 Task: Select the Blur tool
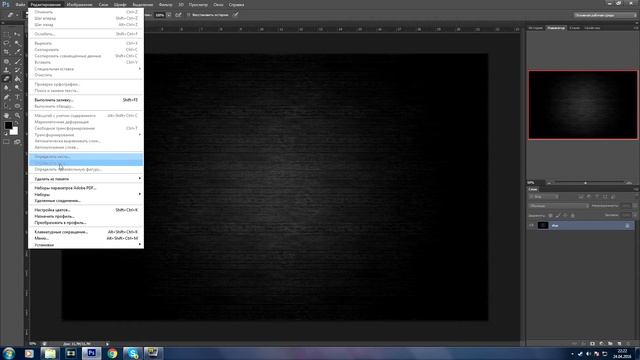[6, 88]
